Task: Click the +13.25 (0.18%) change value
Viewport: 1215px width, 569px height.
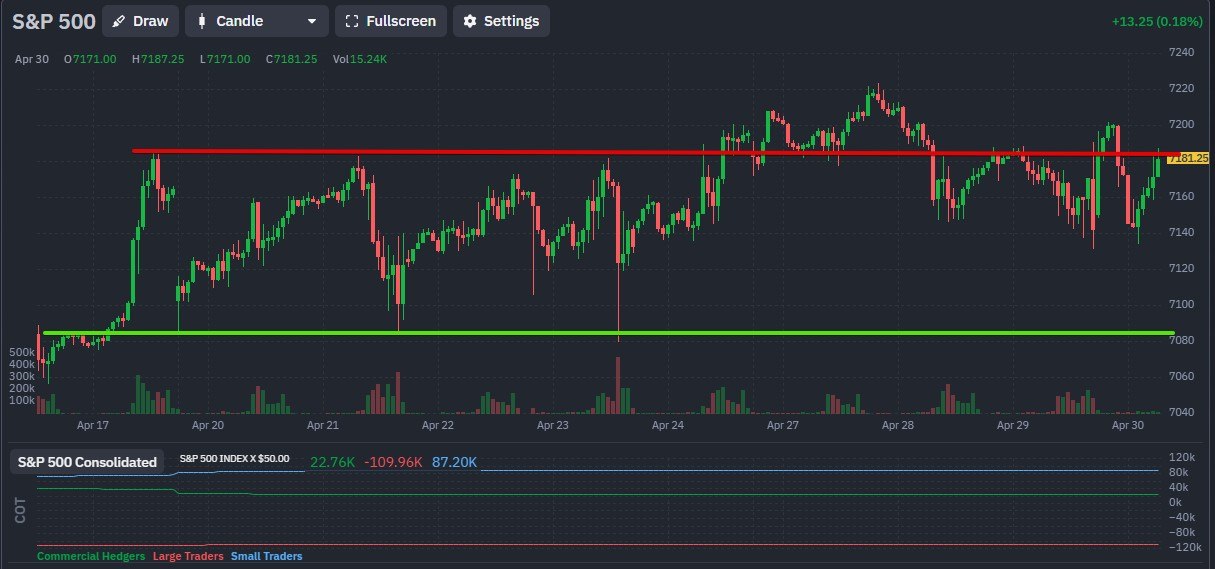Action: click(x=1159, y=21)
